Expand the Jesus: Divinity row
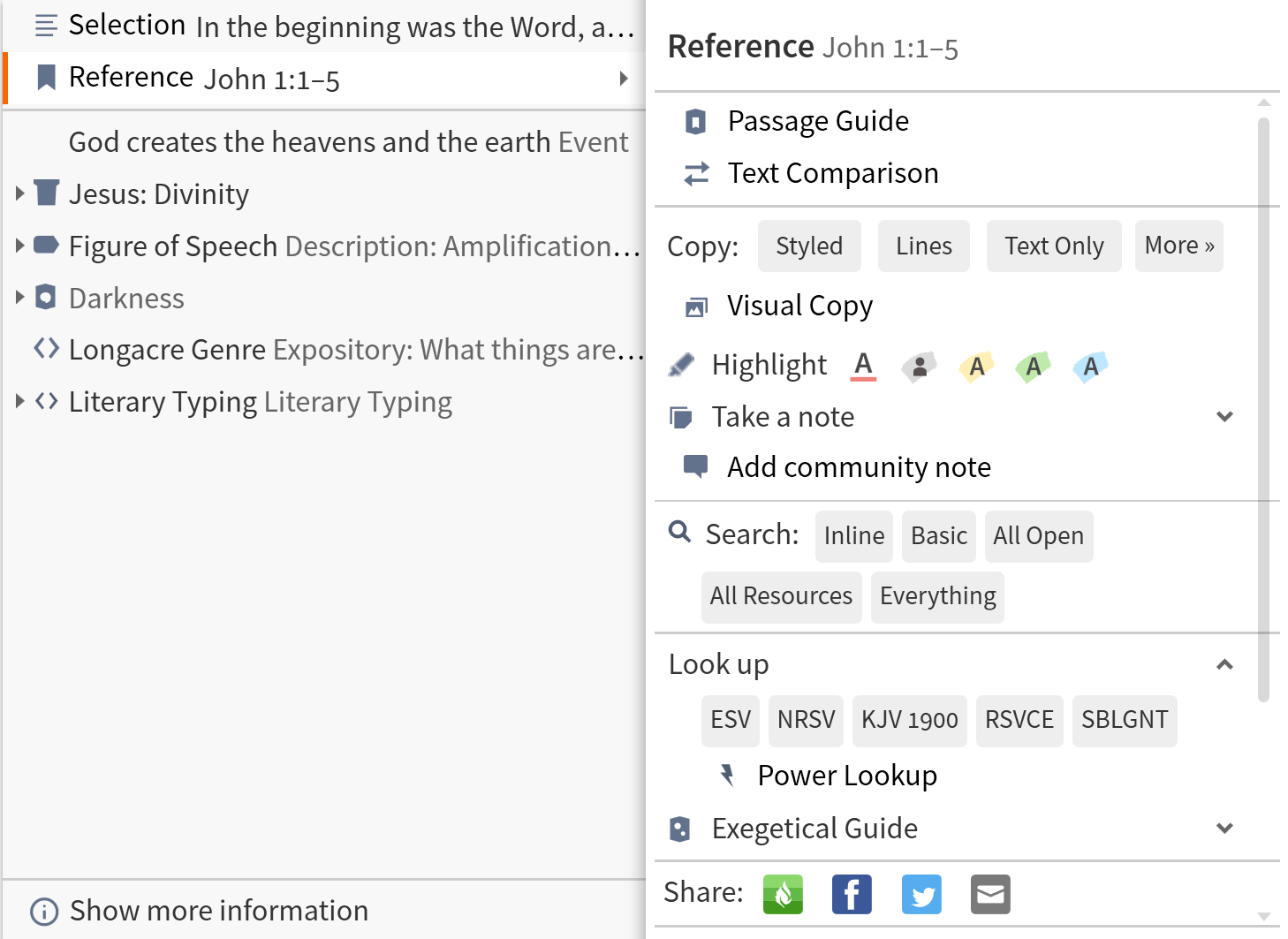Viewport: 1288px width, 939px height. pos(20,193)
